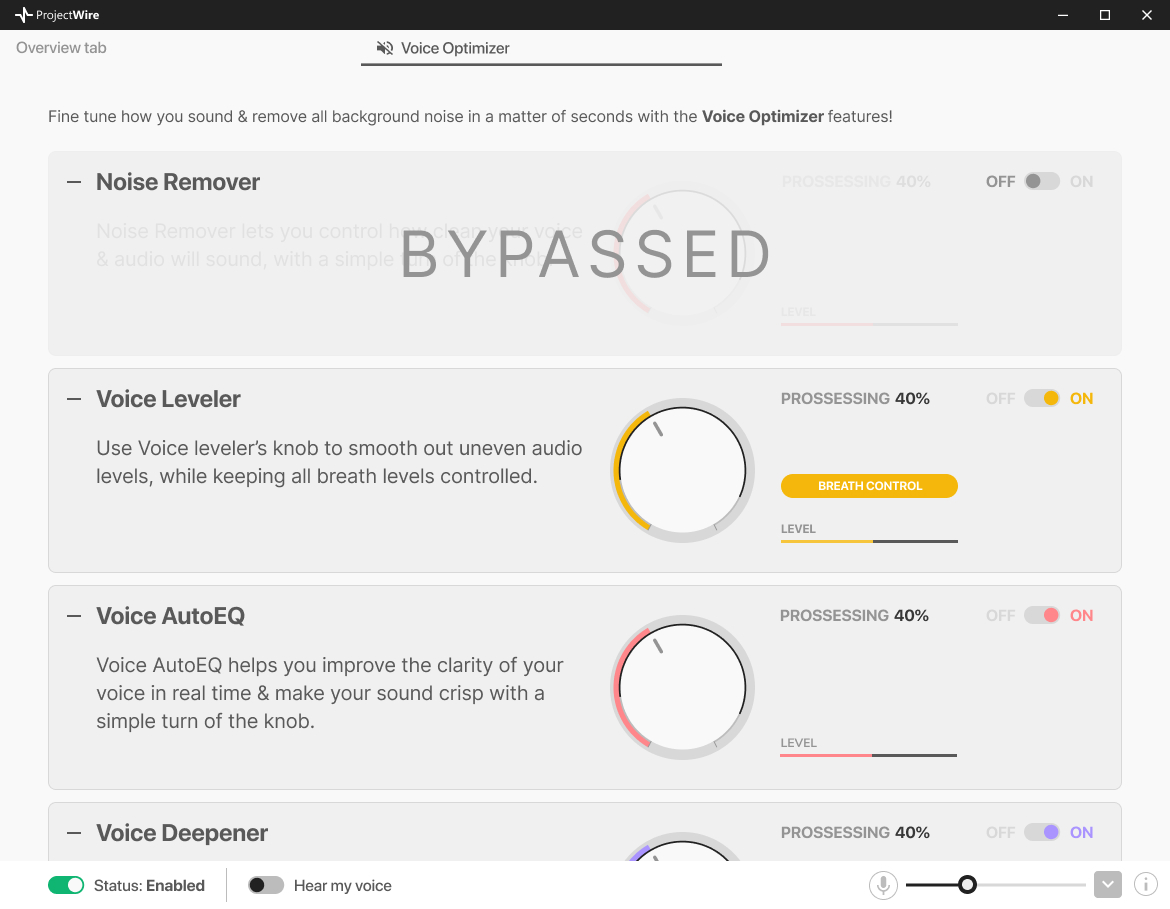Turn on the Noise Remover toggle
1170x909 pixels.
[x=1042, y=181]
